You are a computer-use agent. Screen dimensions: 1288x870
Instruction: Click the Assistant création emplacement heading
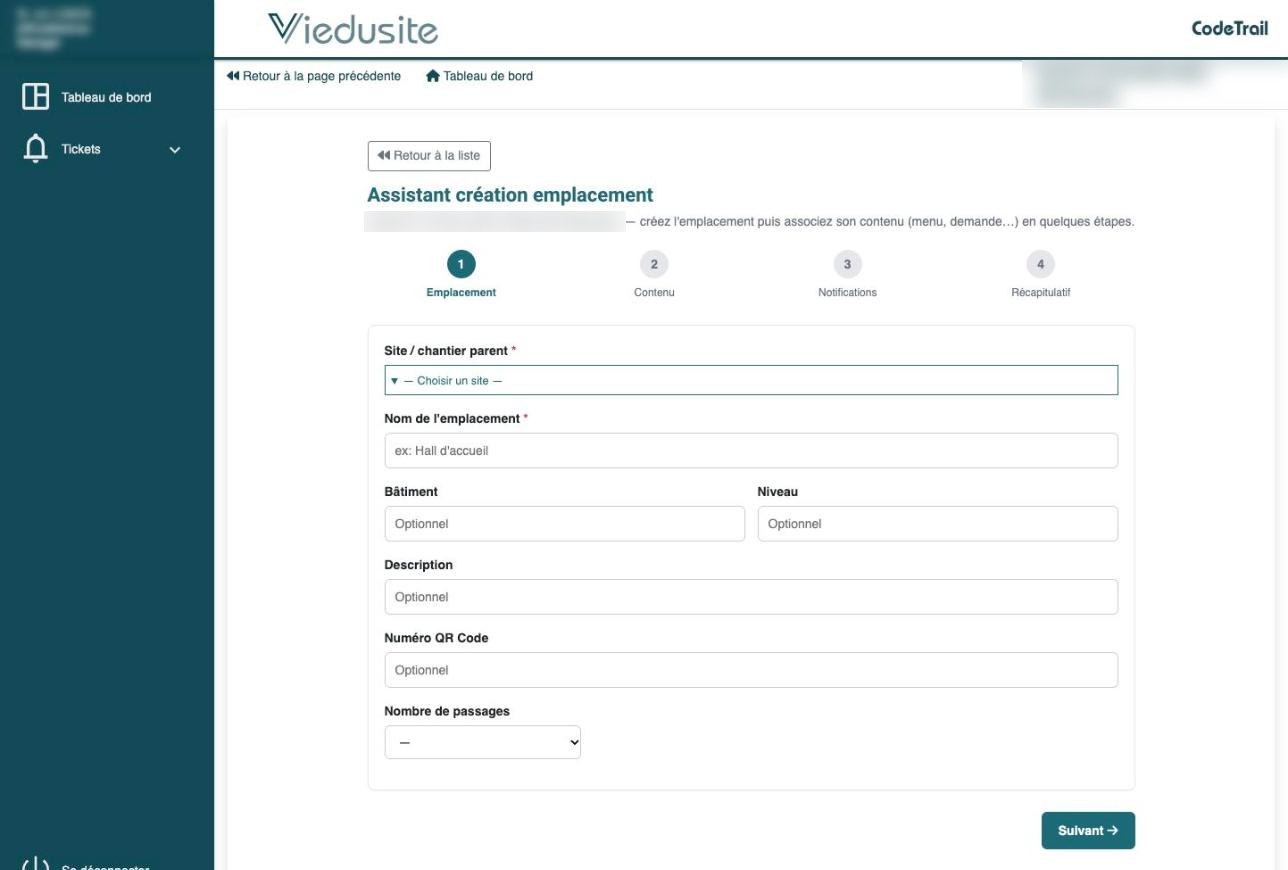[510, 195]
